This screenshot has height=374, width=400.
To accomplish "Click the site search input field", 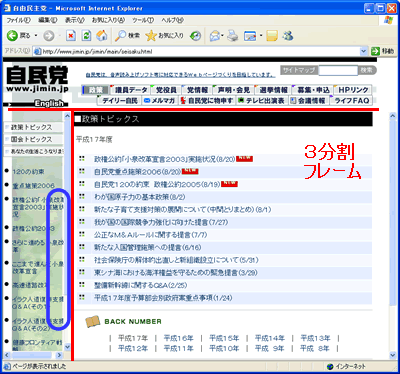I will click(338, 70).
